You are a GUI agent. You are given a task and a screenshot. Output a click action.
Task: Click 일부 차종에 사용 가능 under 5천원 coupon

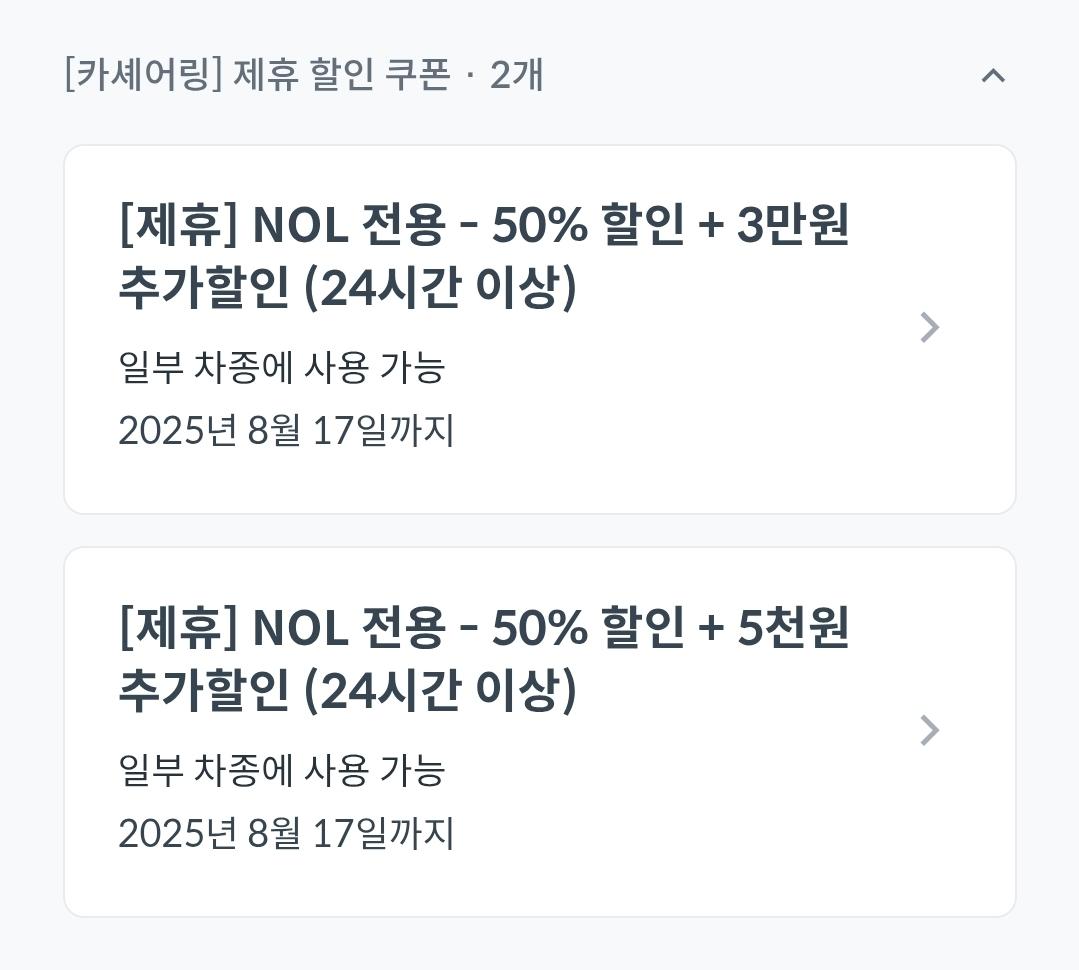coord(281,770)
